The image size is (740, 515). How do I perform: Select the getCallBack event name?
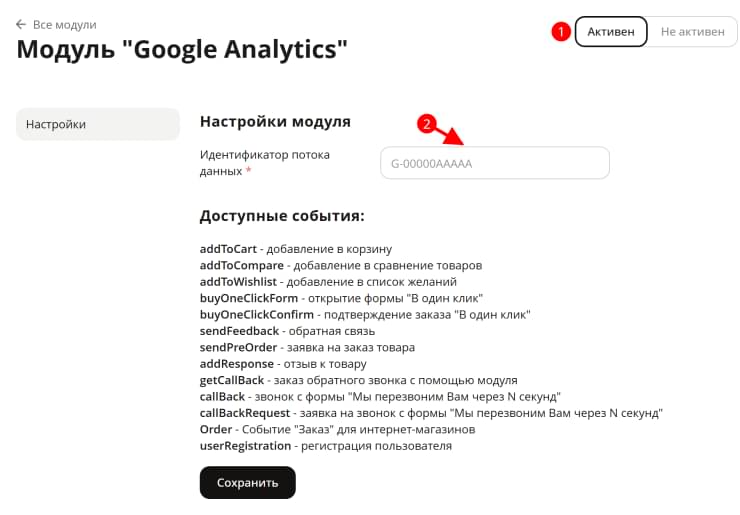point(232,380)
